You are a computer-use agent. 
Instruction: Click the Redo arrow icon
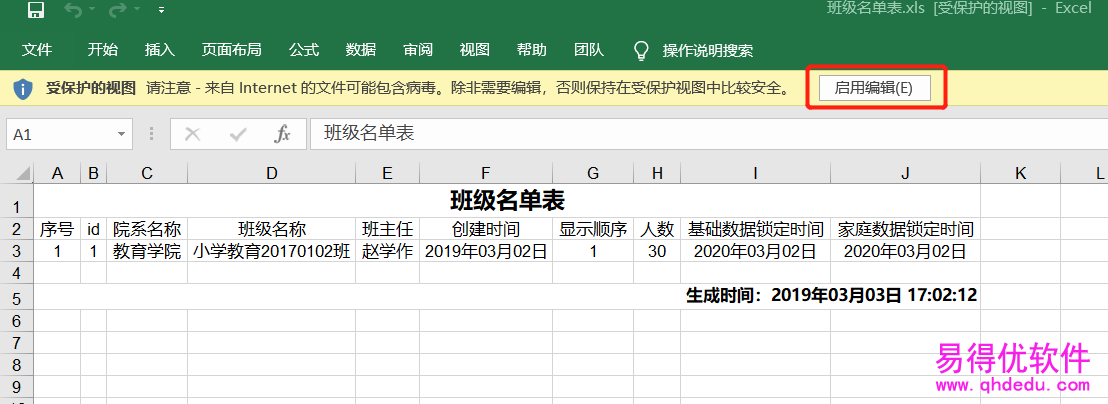[x=117, y=11]
